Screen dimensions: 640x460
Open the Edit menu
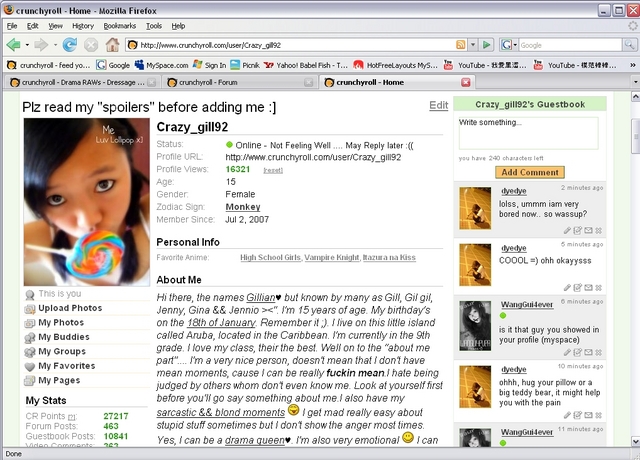(32, 26)
